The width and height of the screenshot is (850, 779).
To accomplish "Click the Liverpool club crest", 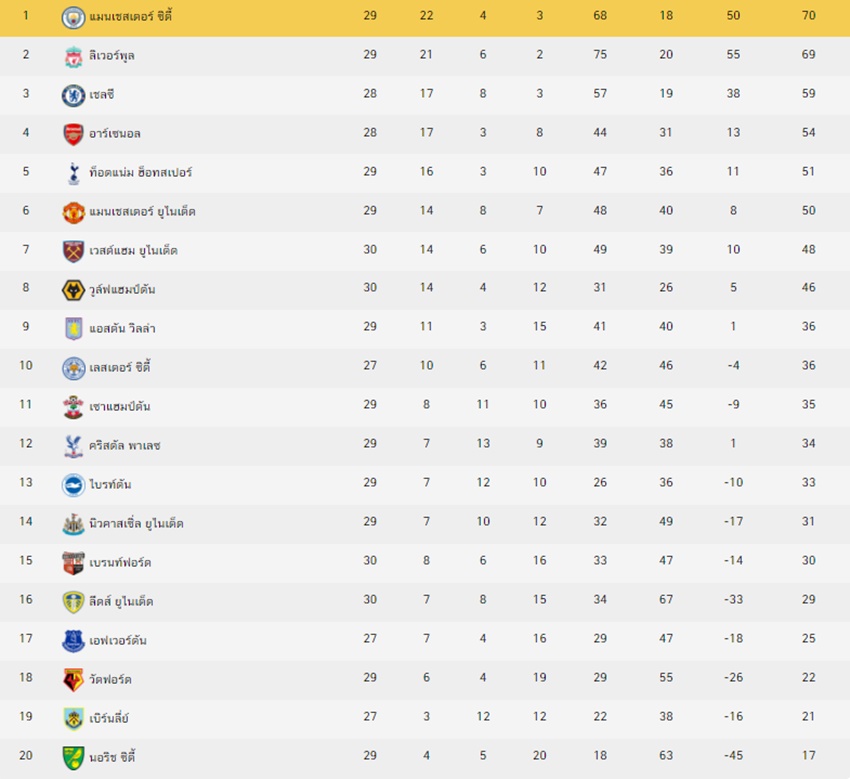I will click(x=73, y=56).
